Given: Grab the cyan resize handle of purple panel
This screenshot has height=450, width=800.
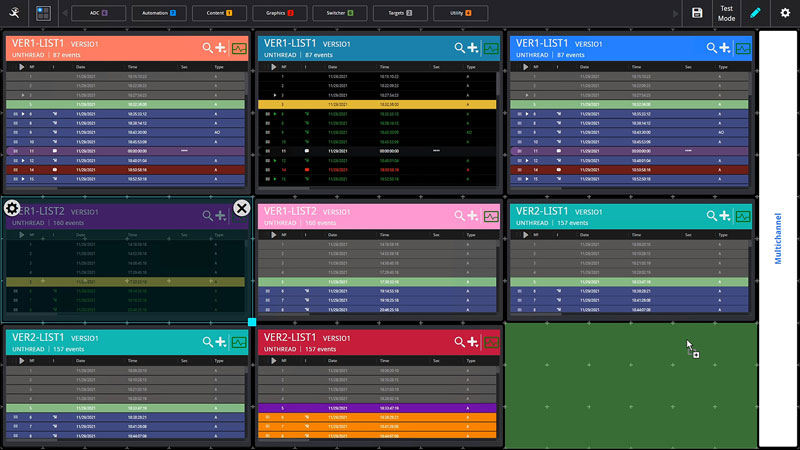Looking at the screenshot, I should (252, 322).
